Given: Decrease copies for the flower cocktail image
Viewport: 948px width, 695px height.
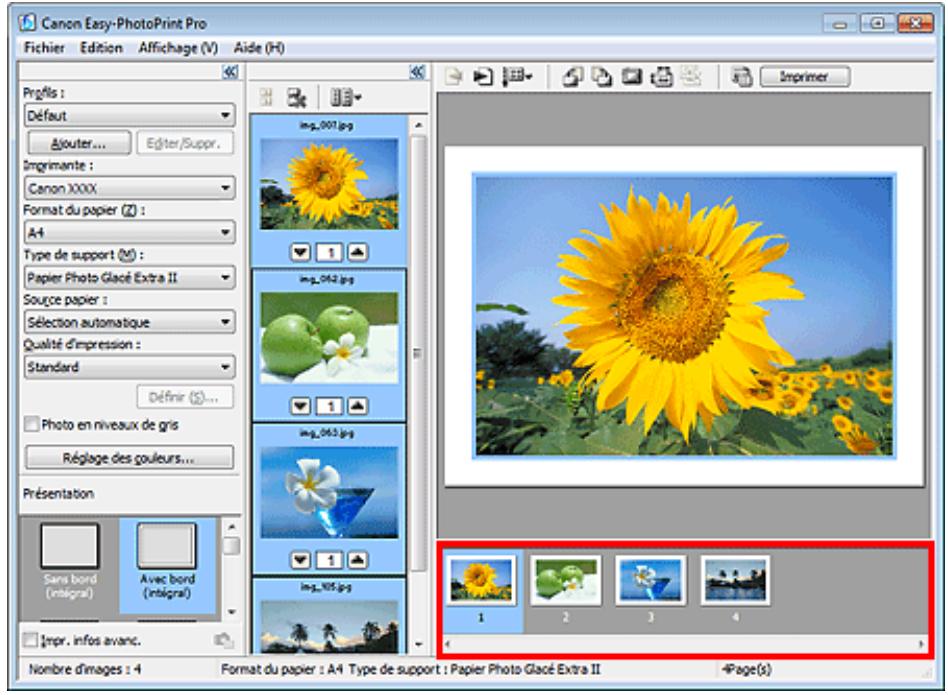Looking at the screenshot, I should (300, 560).
